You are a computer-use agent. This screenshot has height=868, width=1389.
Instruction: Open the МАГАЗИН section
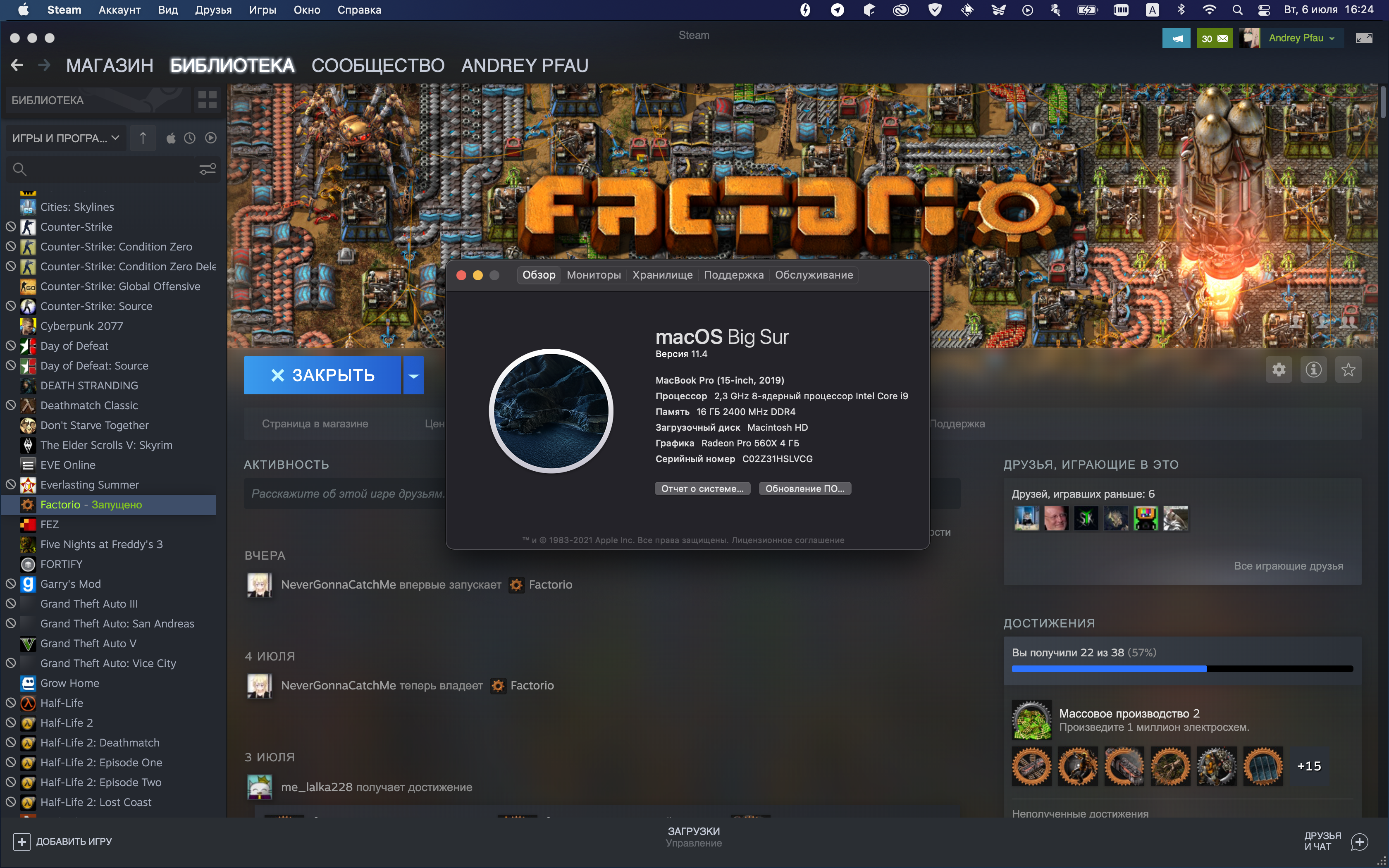point(110,65)
